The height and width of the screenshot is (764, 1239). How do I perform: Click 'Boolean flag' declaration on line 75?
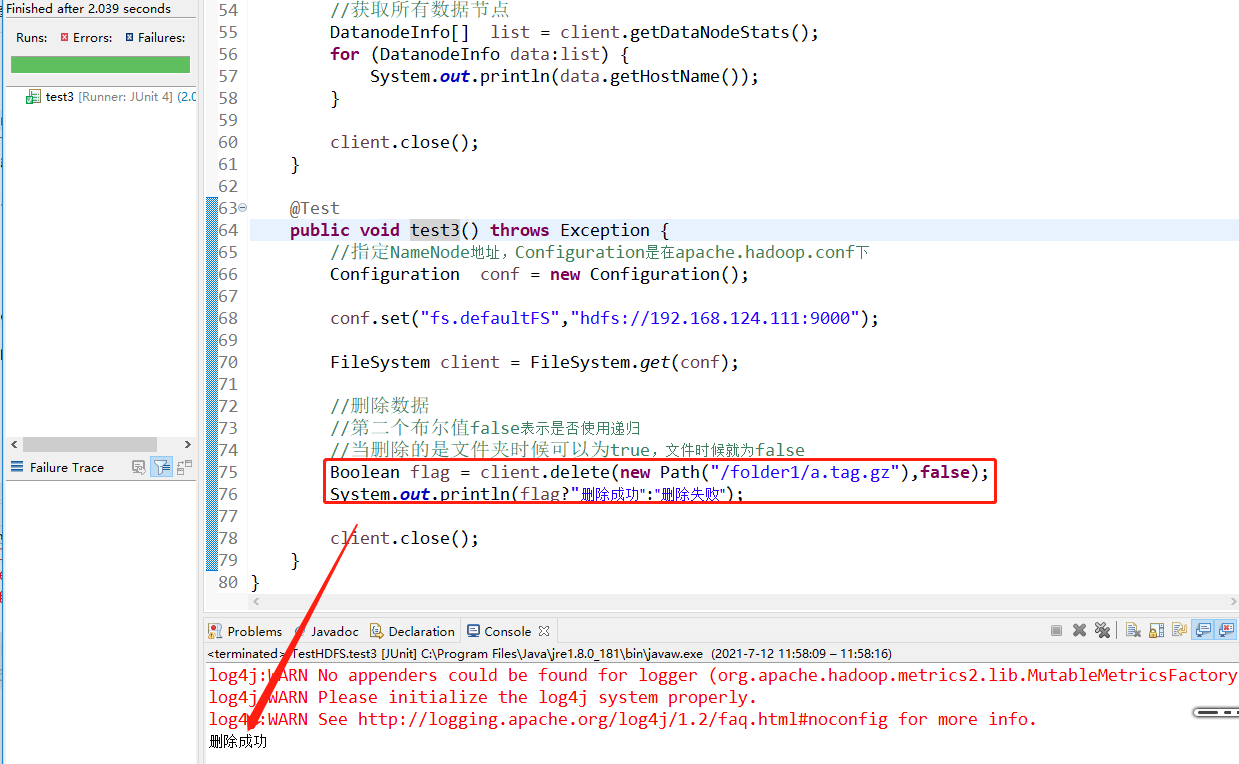point(390,472)
